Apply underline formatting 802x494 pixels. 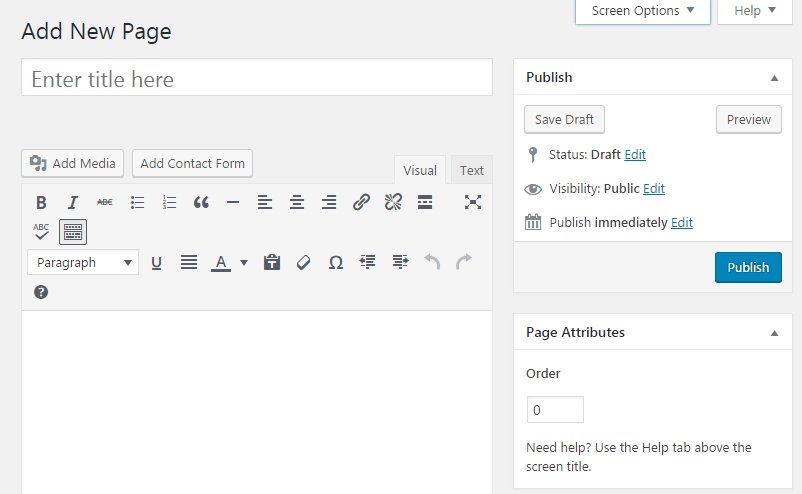pyautogui.click(x=157, y=263)
